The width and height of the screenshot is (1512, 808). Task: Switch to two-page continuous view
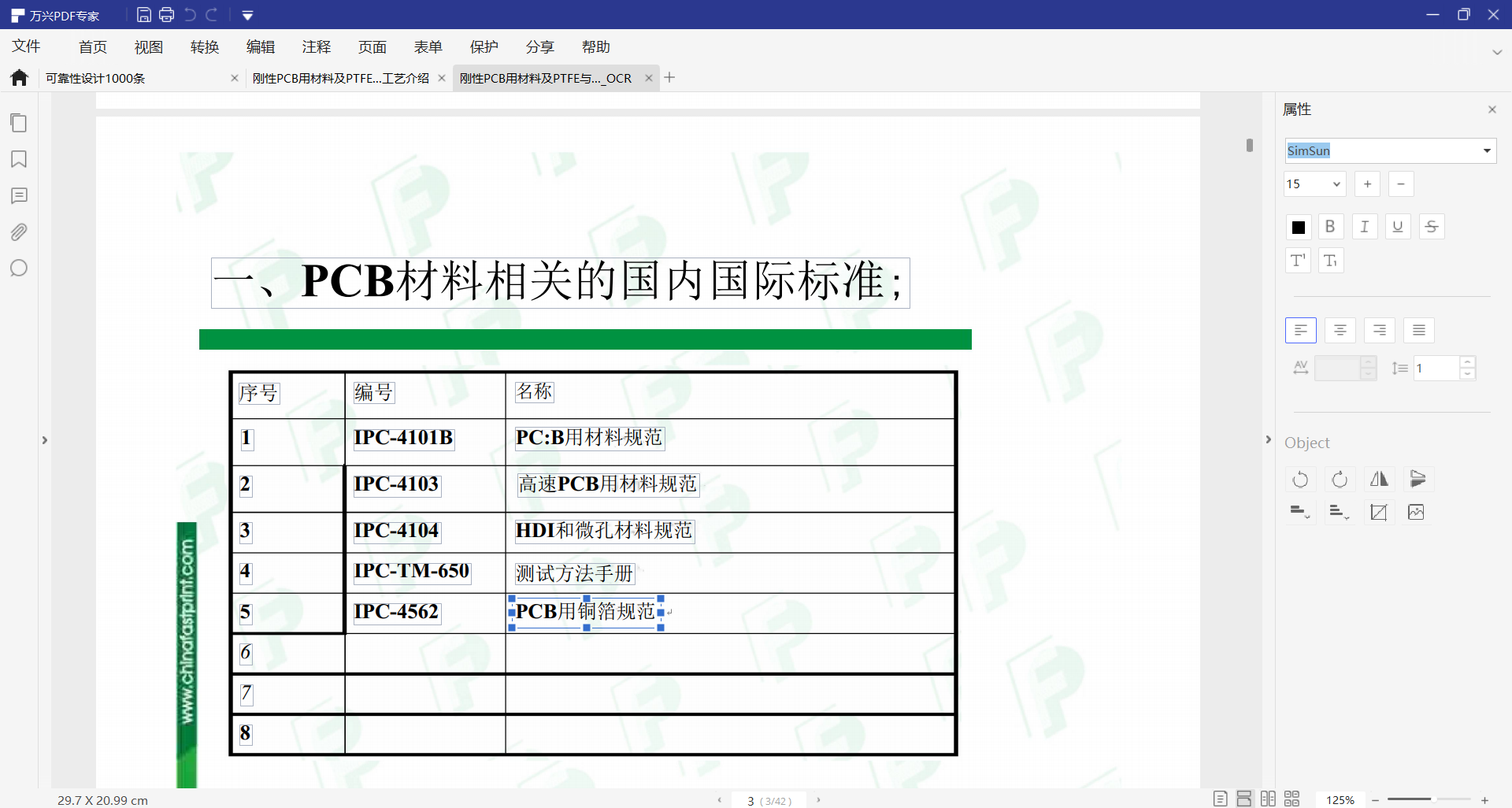pyautogui.click(x=1292, y=799)
